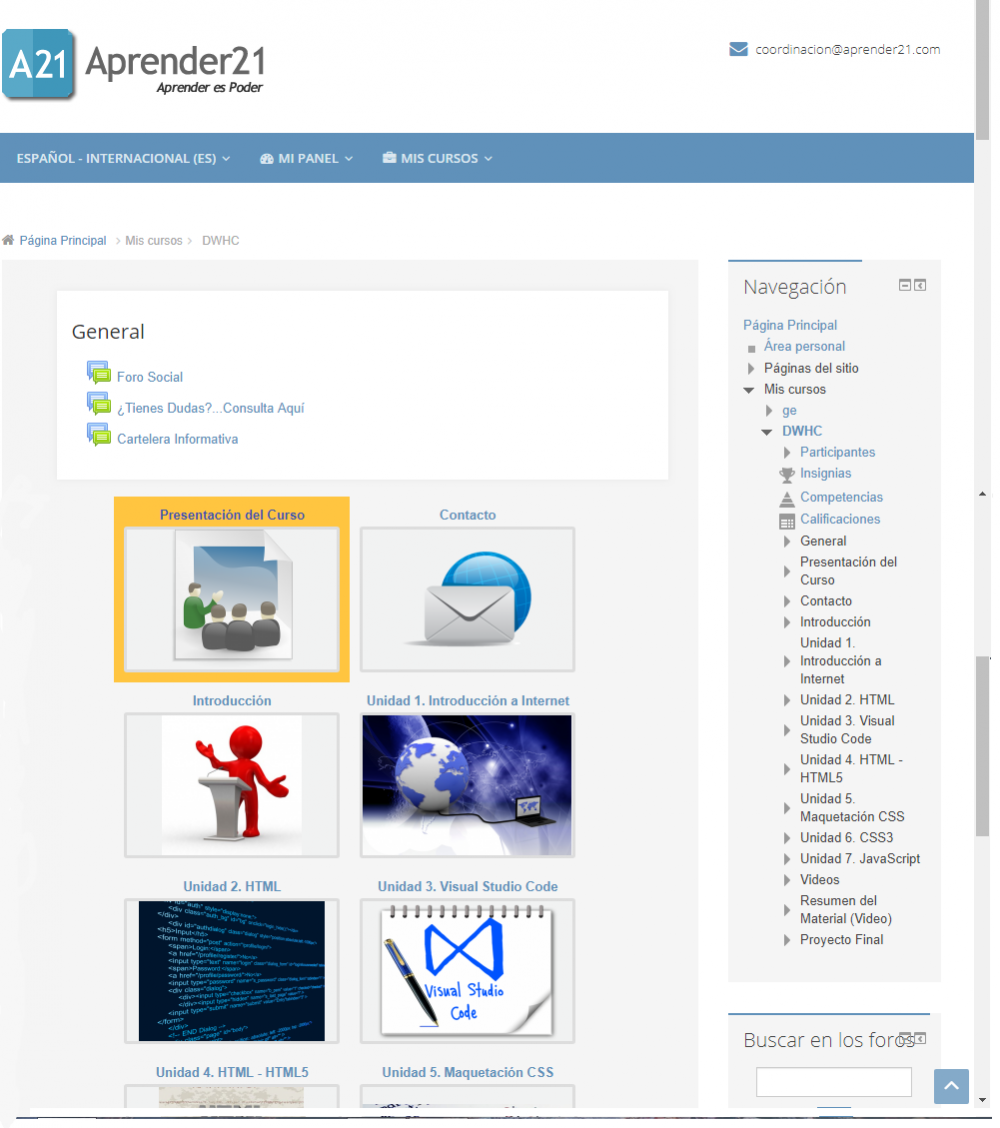Open the Foro Social forum icon

click(100, 373)
